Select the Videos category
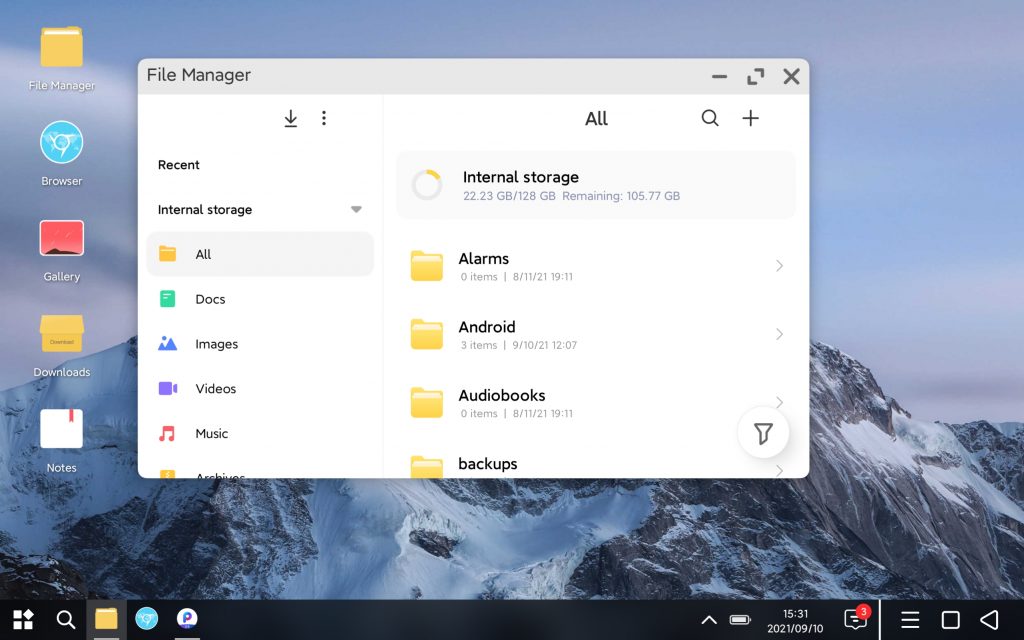This screenshot has height=640, width=1024. pyautogui.click(x=215, y=389)
